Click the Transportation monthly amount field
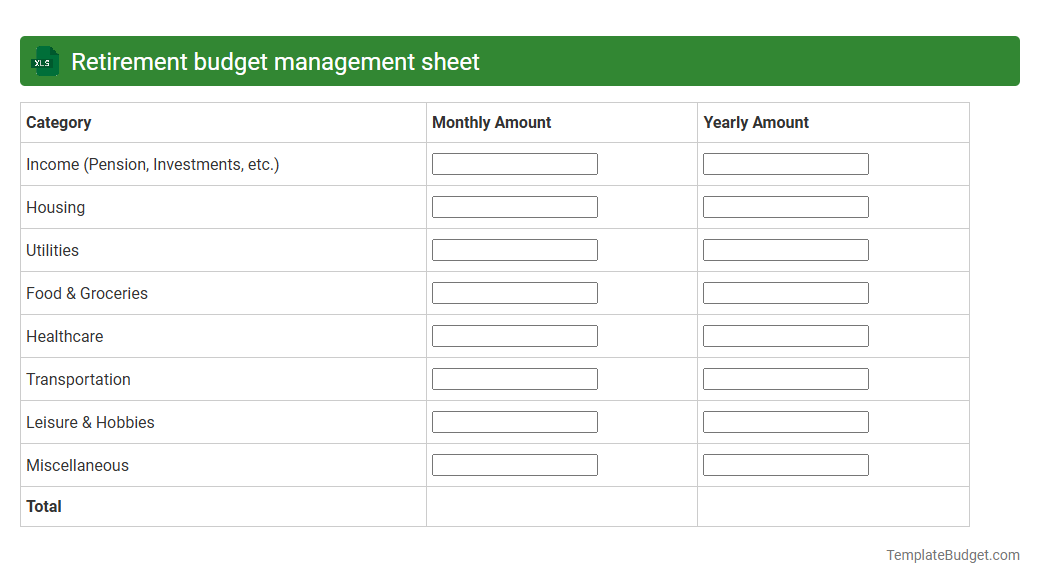Viewport: 1040px width, 584px height. (x=514, y=378)
